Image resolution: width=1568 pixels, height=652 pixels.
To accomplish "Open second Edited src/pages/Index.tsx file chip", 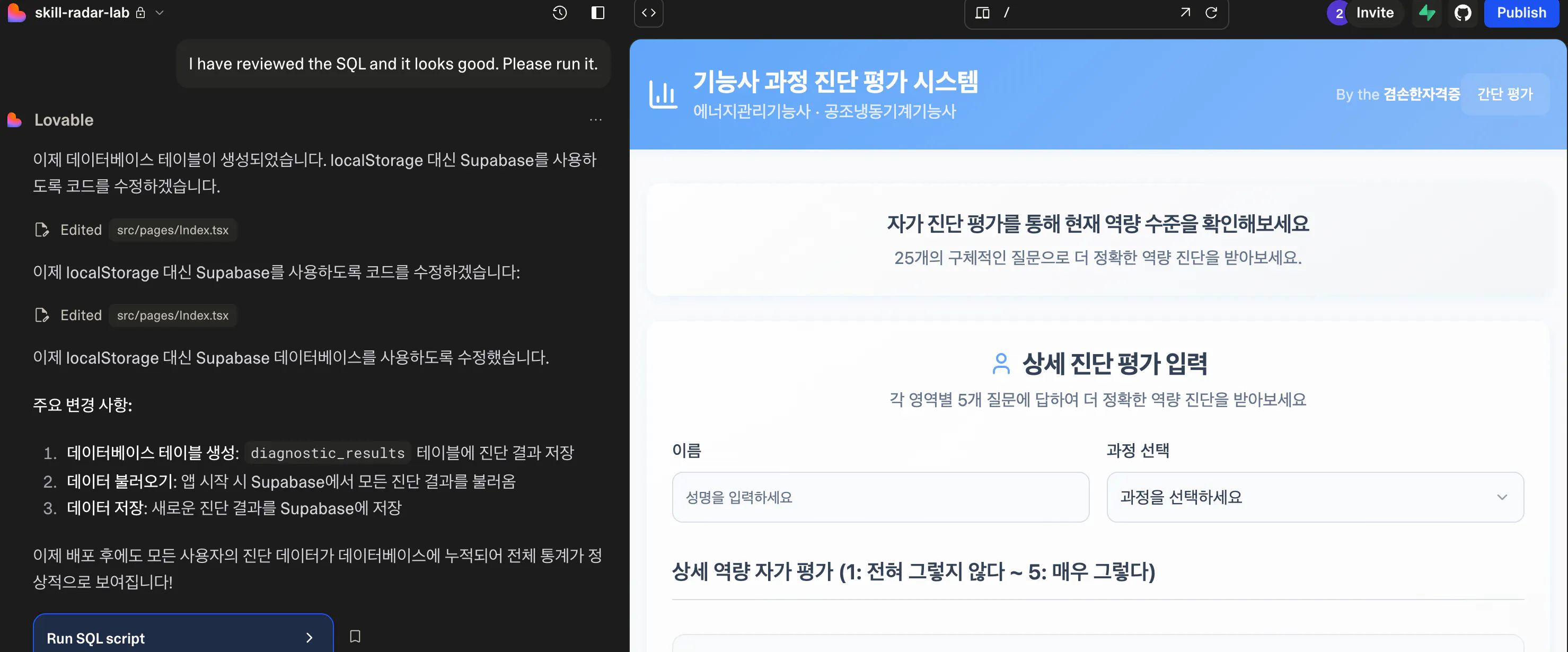I will point(173,315).
